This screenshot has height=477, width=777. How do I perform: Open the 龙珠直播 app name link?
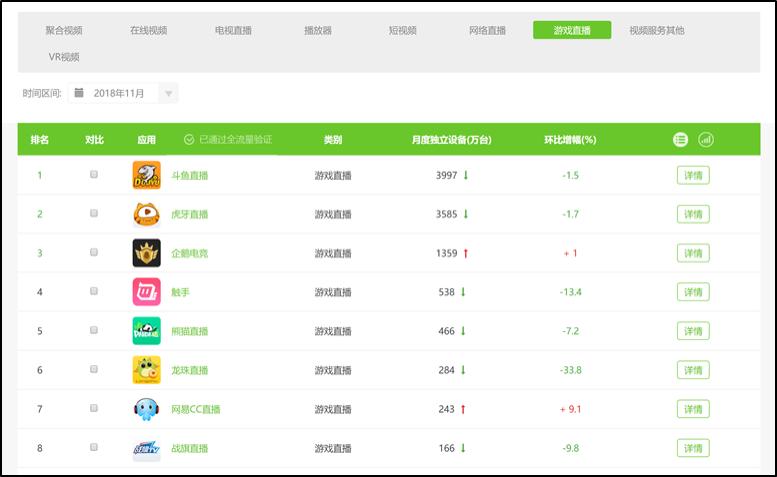pyautogui.click(x=189, y=371)
